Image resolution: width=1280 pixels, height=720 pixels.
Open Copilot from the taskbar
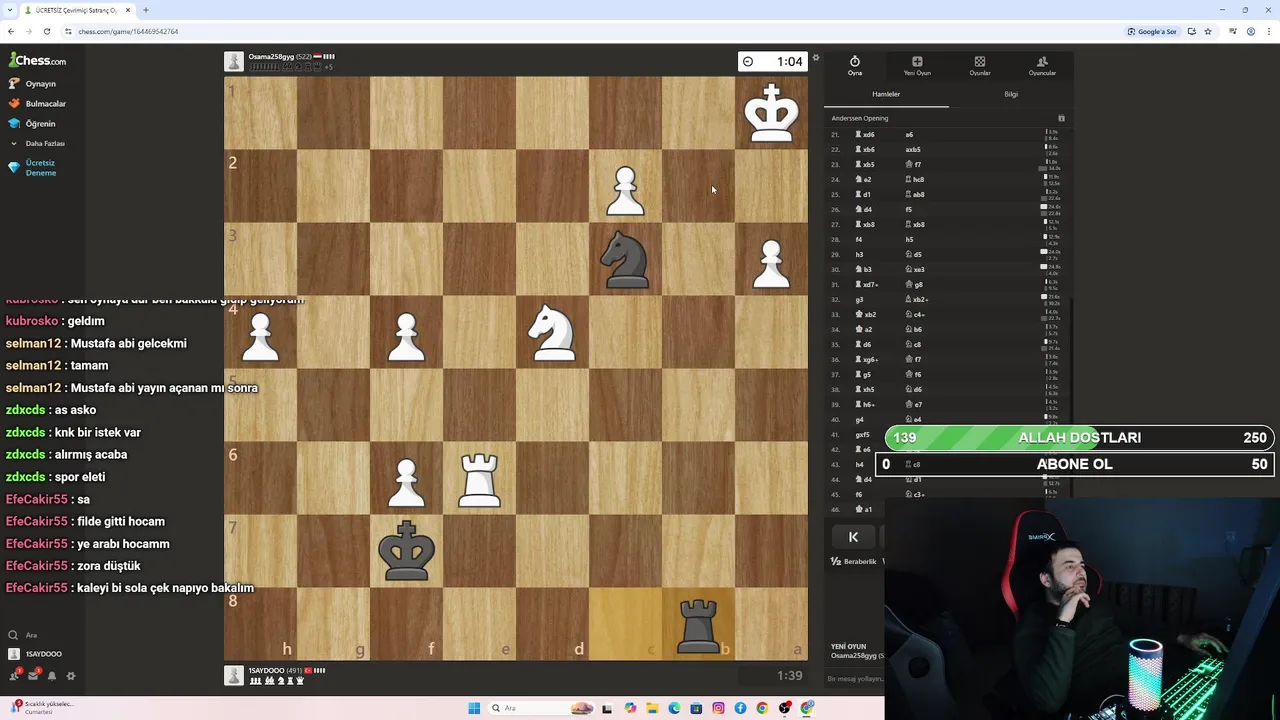(x=630, y=708)
